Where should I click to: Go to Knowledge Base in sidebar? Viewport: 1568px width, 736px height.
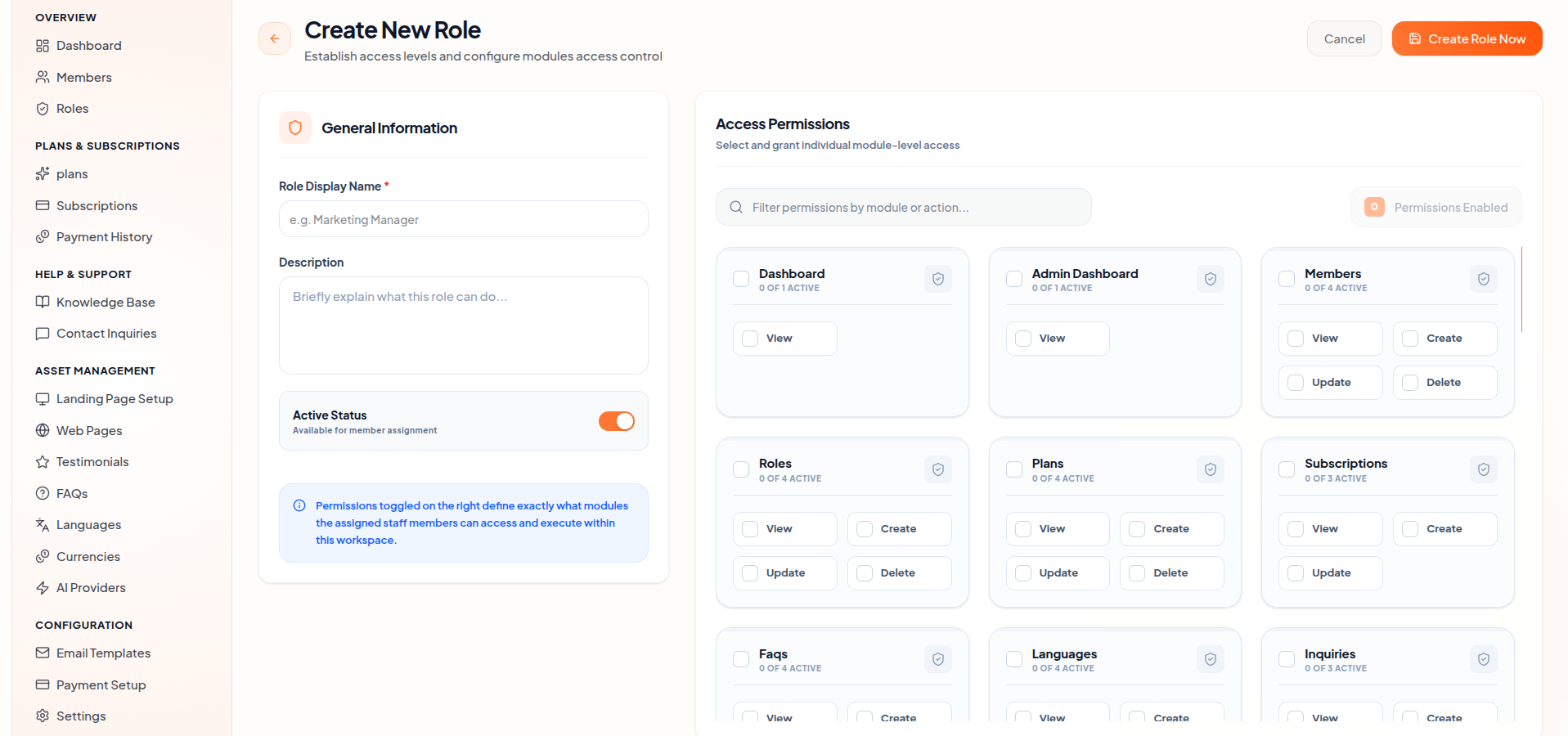(106, 302)
